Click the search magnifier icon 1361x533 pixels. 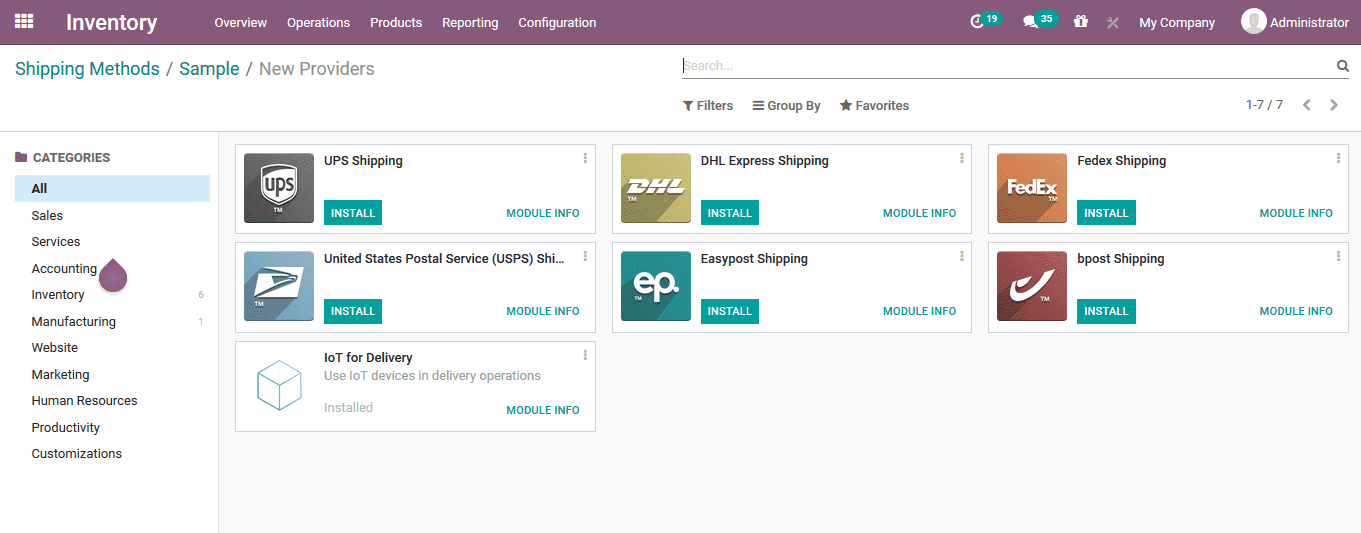click(1343, 66)
